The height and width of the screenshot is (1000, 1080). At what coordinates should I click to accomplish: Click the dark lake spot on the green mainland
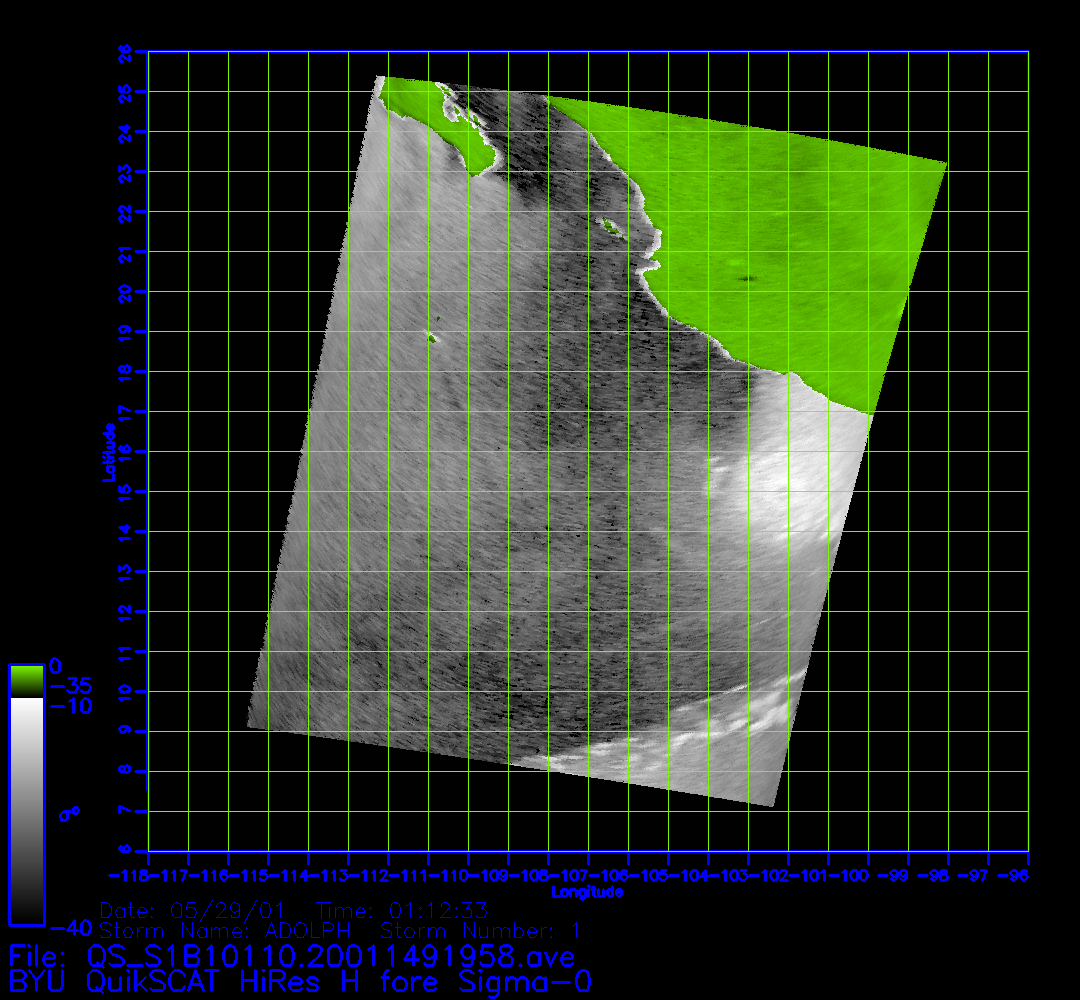746,279
